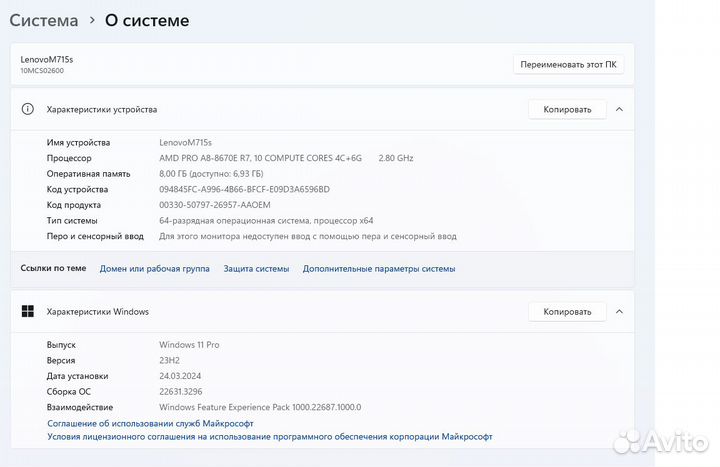This screenshot has width=720, height=467.
Task: Click the Характеристики Windows section header
Action: (322, 312)
